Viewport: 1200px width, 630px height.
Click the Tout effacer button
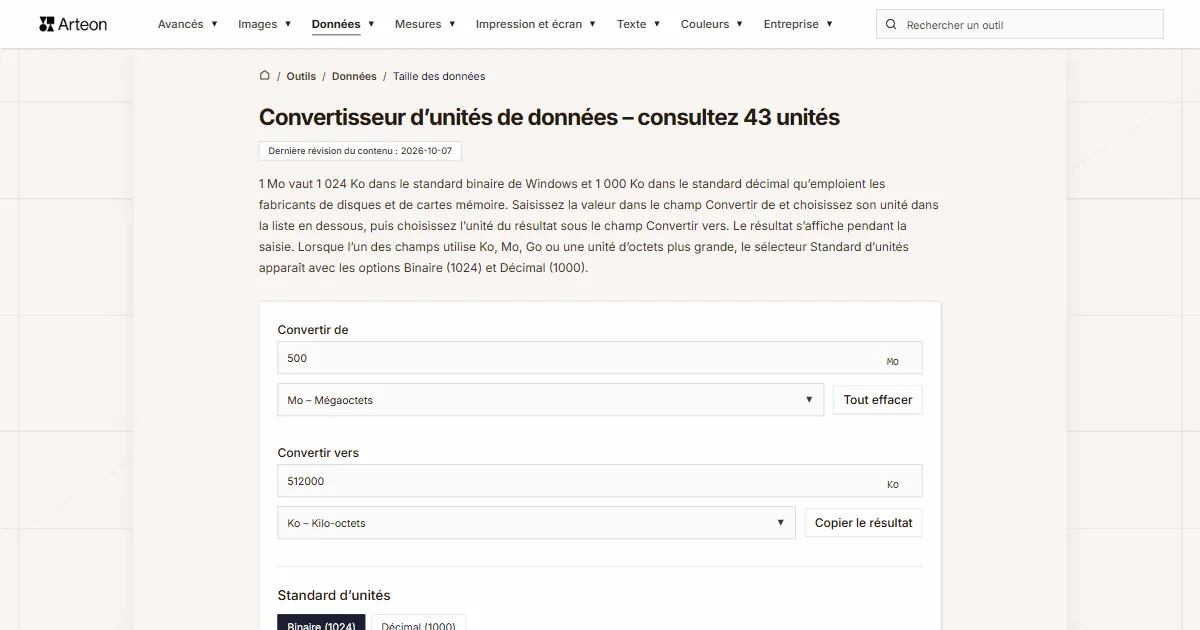[878, 400]
